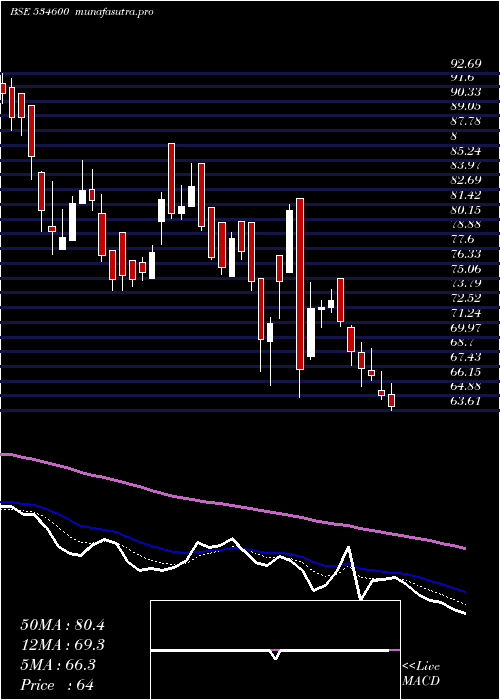Viewport: 500px width, 700px height.
Task: Click the 67.43 price level label
Action: [466, 357]
